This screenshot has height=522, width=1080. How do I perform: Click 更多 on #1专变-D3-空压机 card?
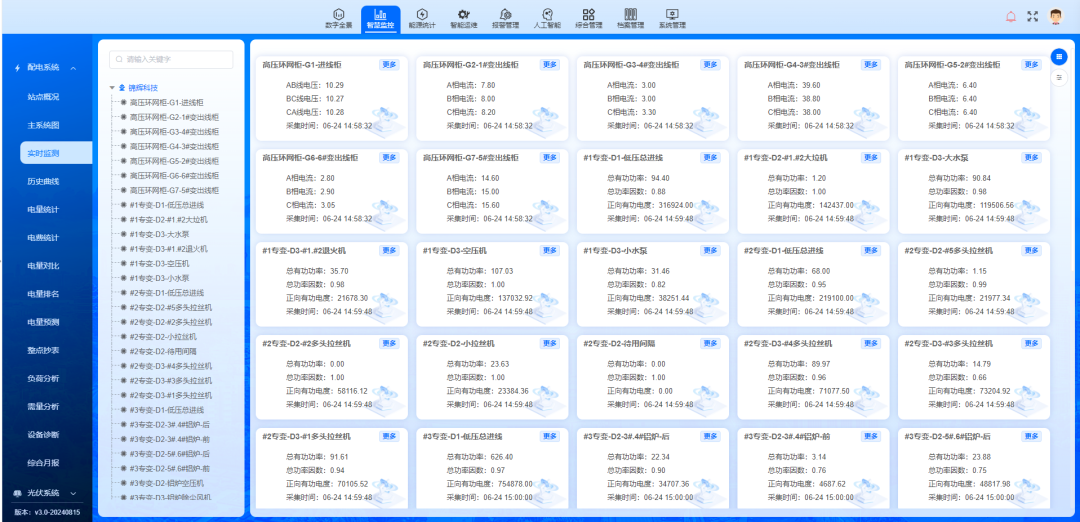point(550,250)
